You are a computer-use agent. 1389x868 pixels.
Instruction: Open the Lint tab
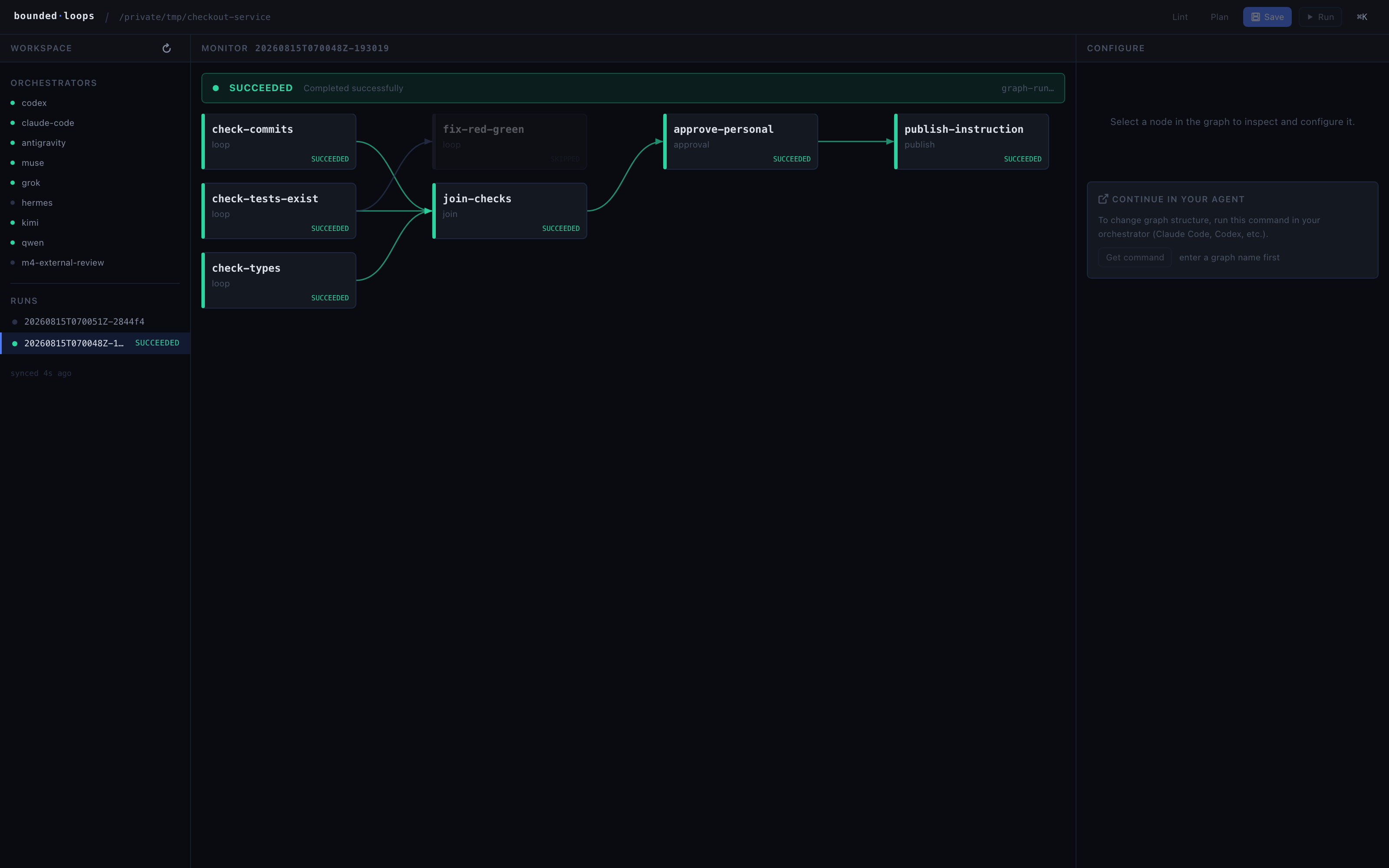pyautogui.click(x=1179, y=16)
